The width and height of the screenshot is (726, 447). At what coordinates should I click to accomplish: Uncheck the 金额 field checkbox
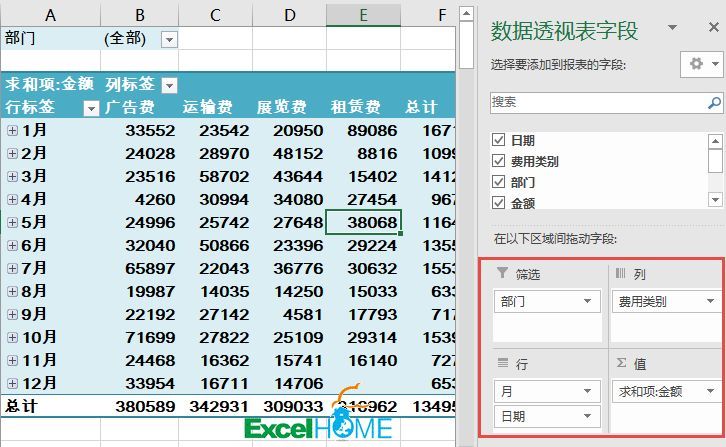498,202
